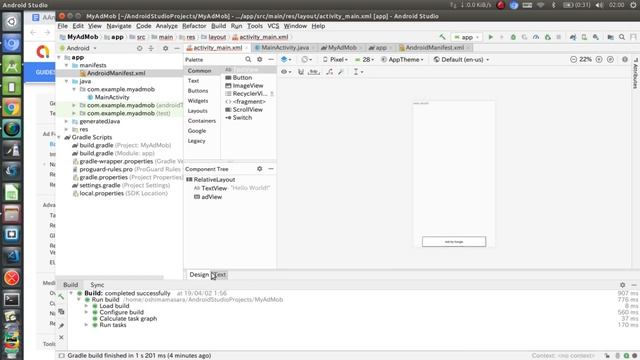Image resolution: width=640 pixels, height=360 pixels.
Task: Open Chrome from the Ubuntu dock
Action: click(x=11, y=108)
